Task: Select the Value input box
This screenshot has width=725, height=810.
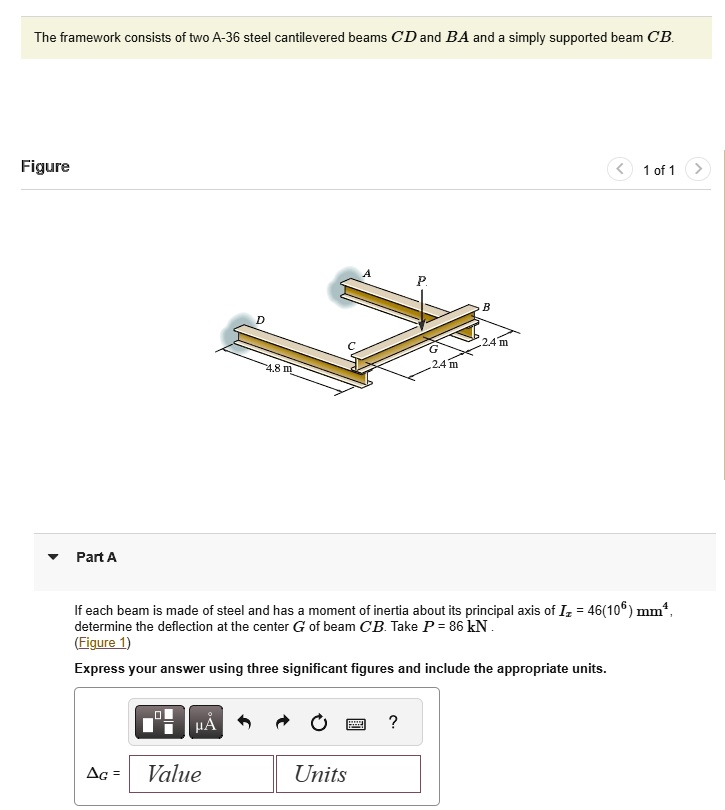Action: click(x=200, y=773)
